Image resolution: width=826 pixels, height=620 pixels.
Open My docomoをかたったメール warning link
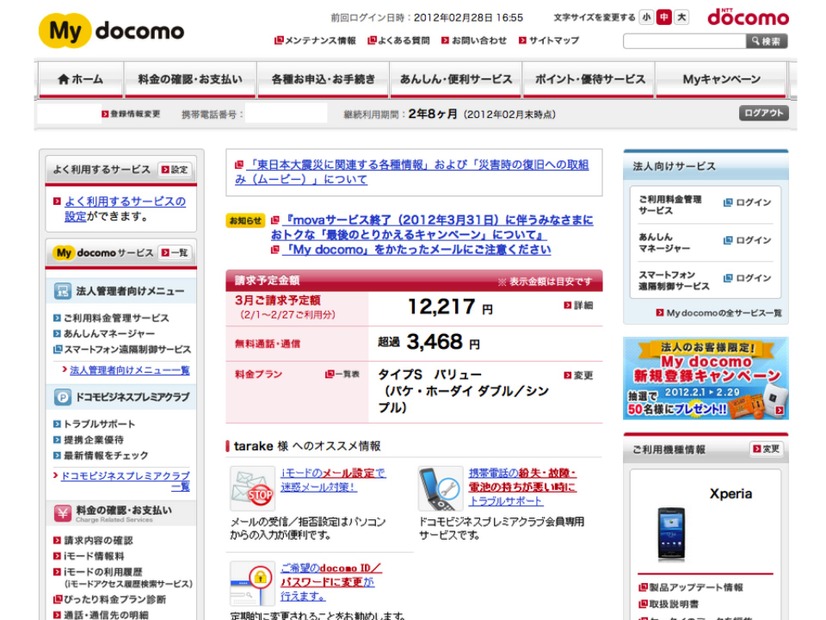point(411,250)
